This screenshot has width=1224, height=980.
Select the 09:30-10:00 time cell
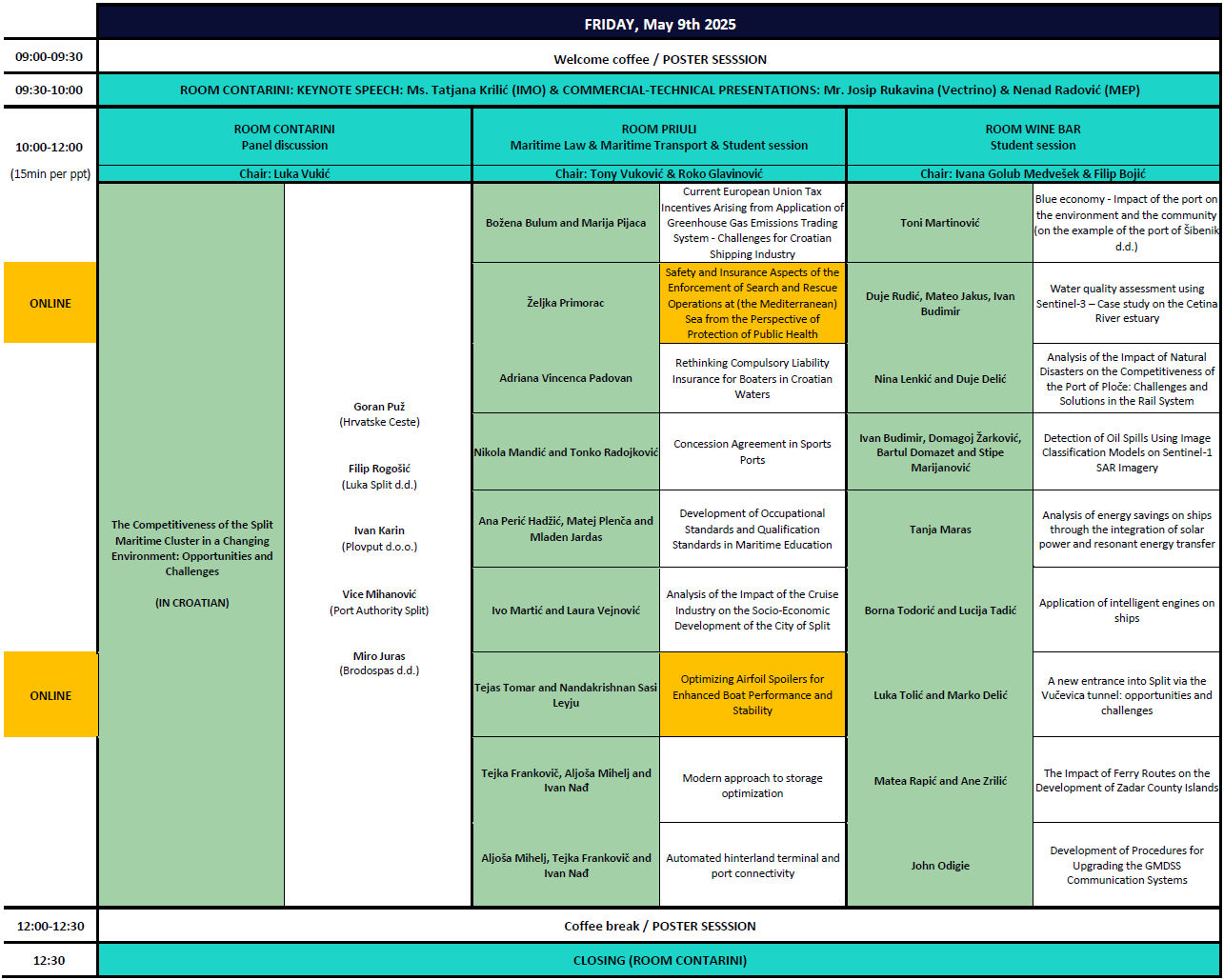coord(50,90)
